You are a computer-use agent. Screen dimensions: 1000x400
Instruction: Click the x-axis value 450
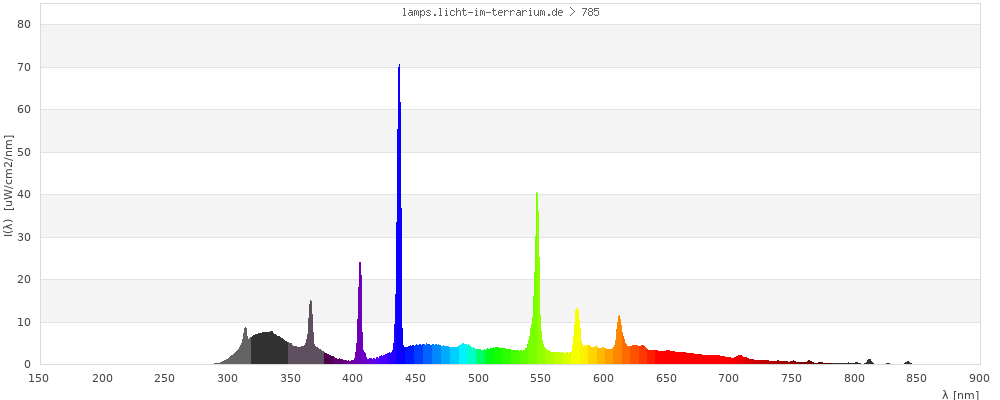[x=415, y=378]
